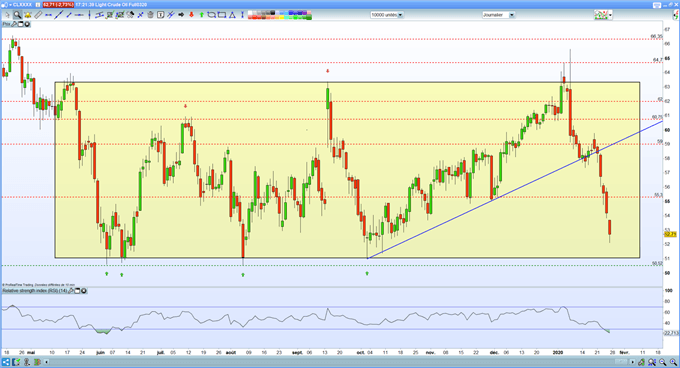680x368 pixels.
Task: Select the ruler measurement tool
Action: pos(38,15)
